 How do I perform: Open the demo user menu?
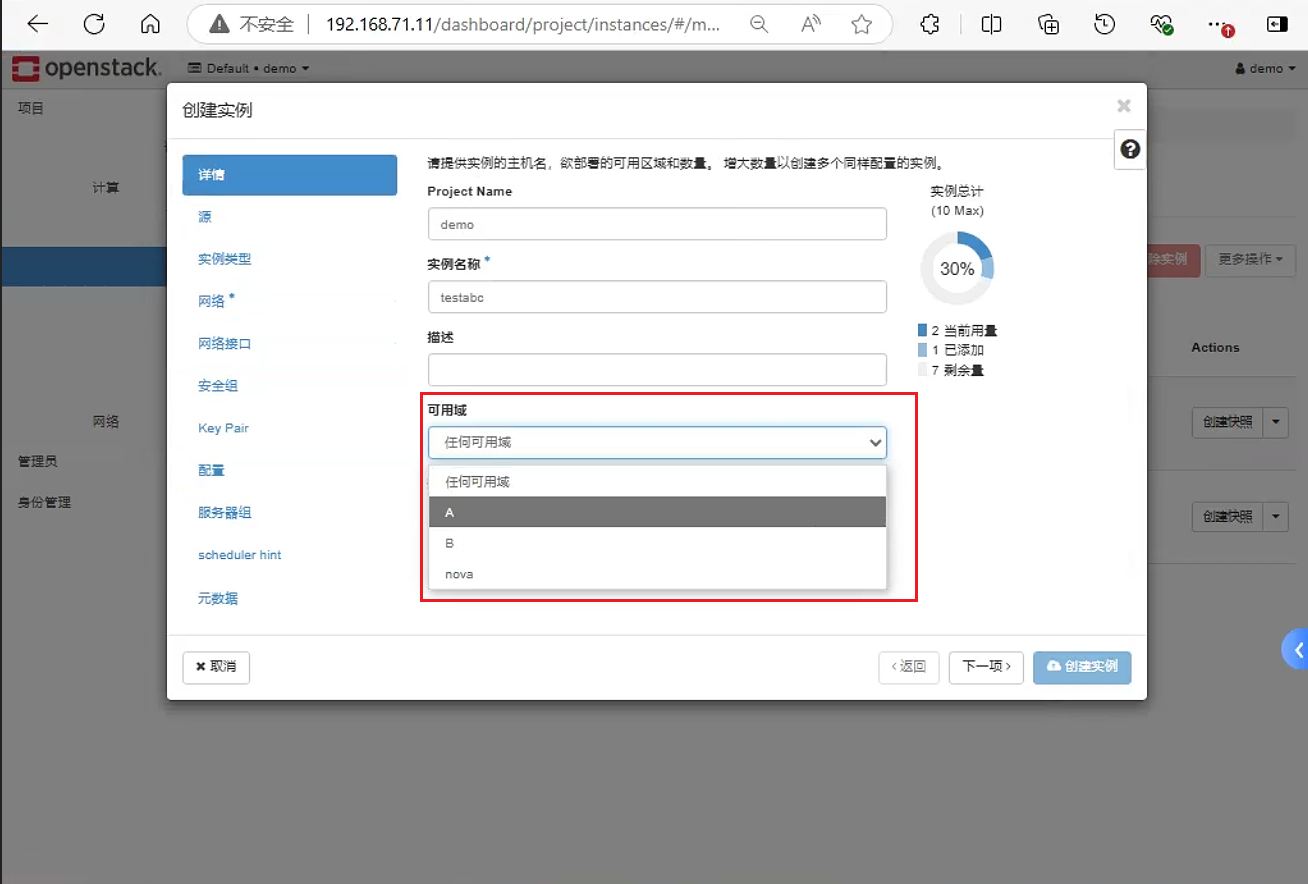1264,68
